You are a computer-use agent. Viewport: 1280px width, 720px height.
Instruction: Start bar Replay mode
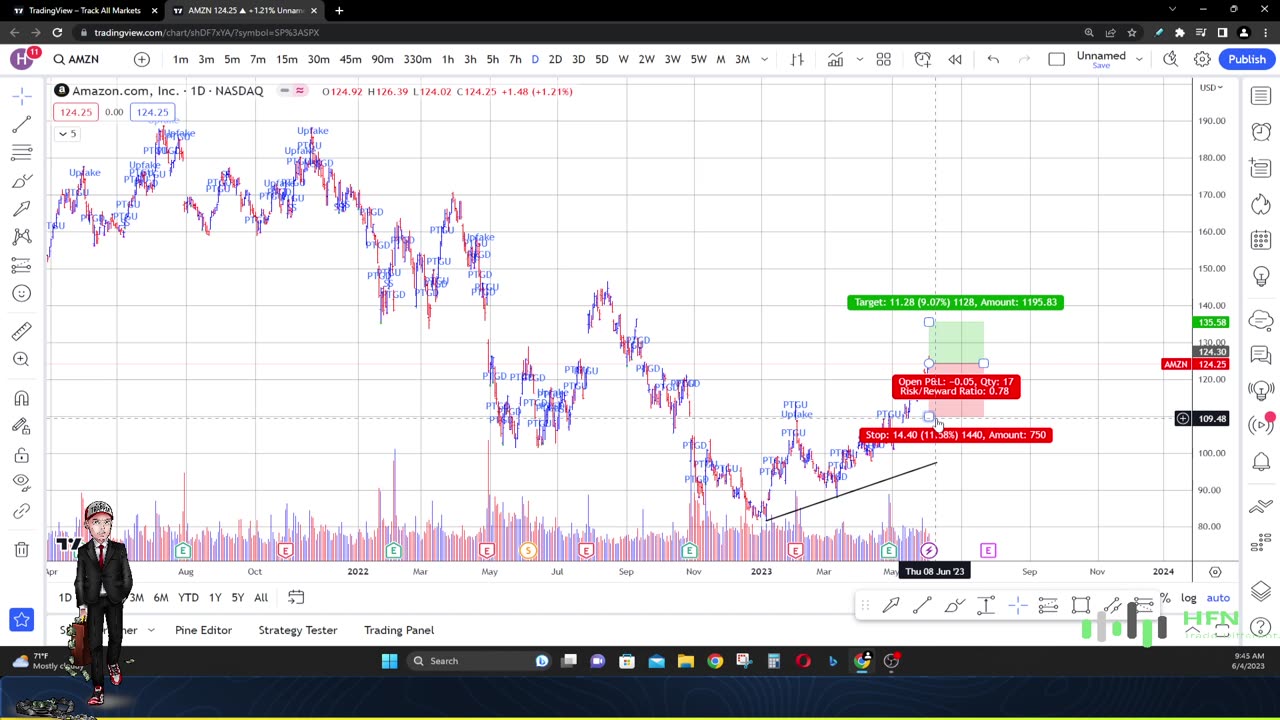(955, 59)
